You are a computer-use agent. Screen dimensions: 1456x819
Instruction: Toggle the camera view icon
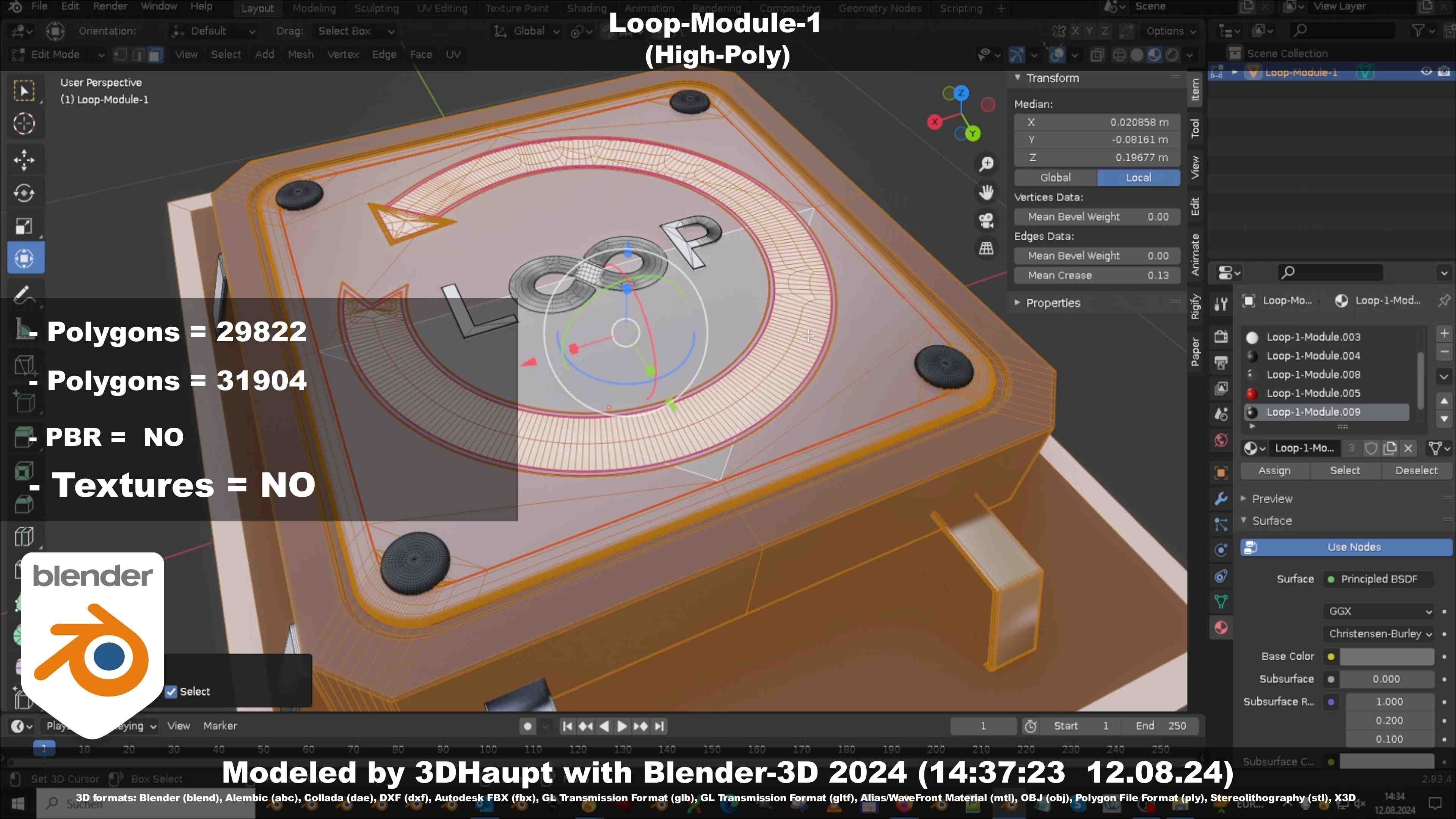986,220
